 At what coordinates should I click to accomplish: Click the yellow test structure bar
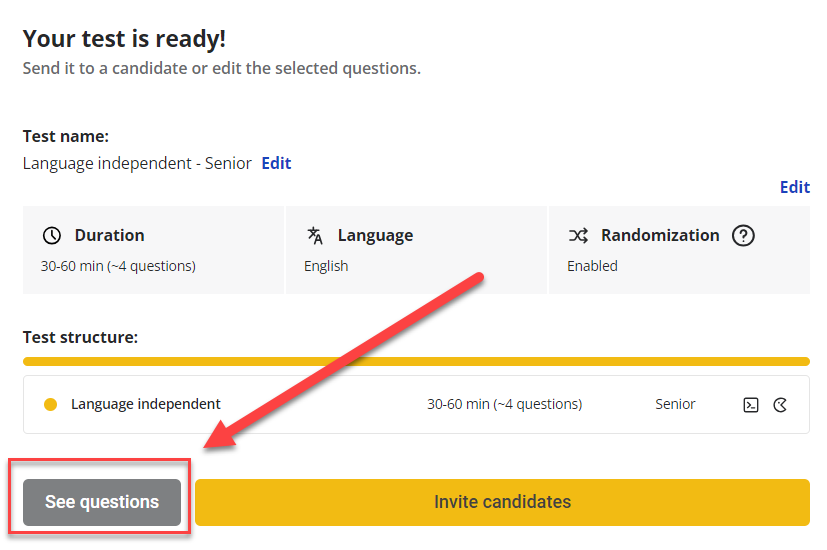click(x=416, y=361)
